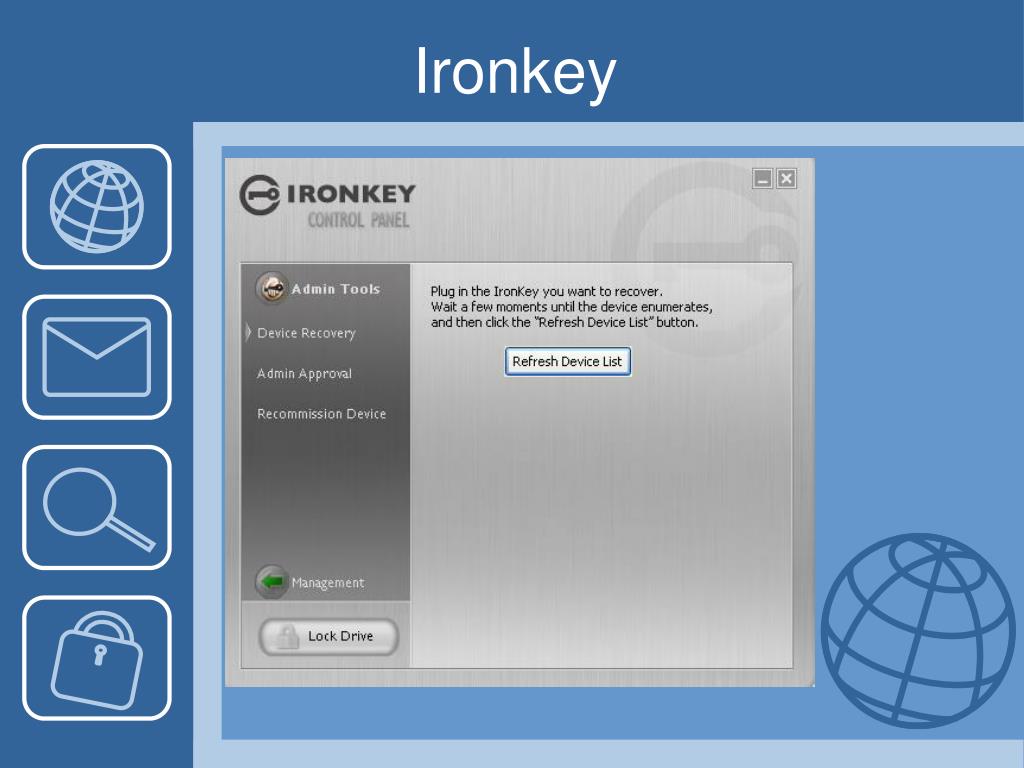Viewport: 1024px width, 768px height.
Task: Go back to Management
Action: tap(327, 583)
